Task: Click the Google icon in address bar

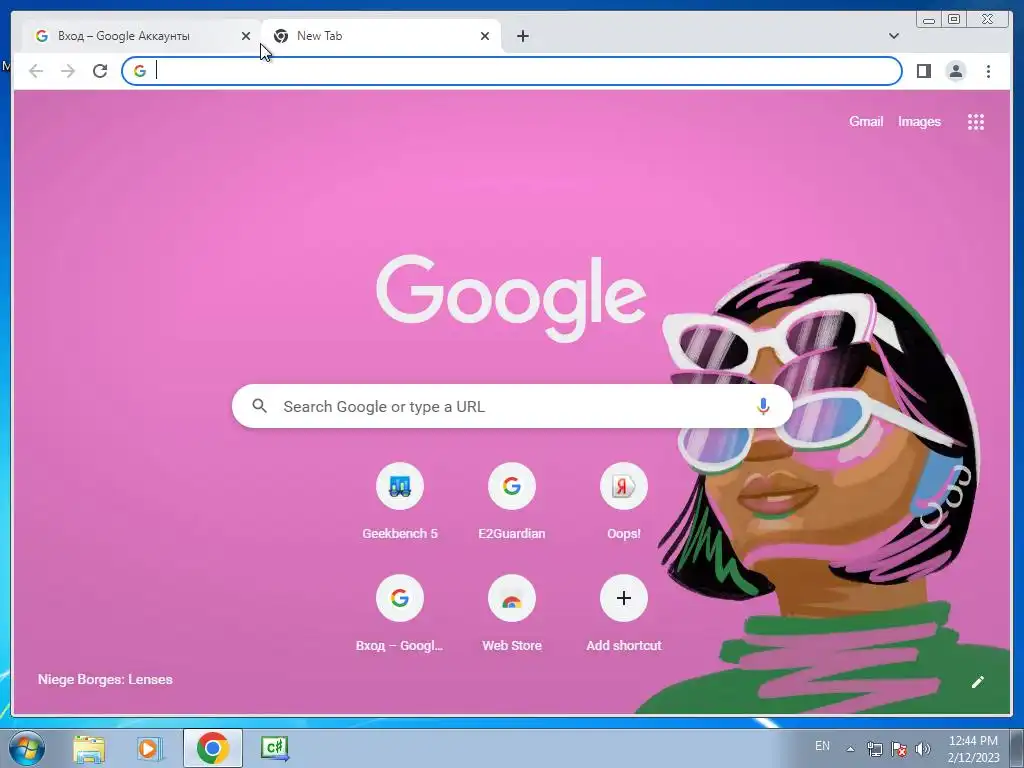Action: pyautogui.click(x=140, y=71)
